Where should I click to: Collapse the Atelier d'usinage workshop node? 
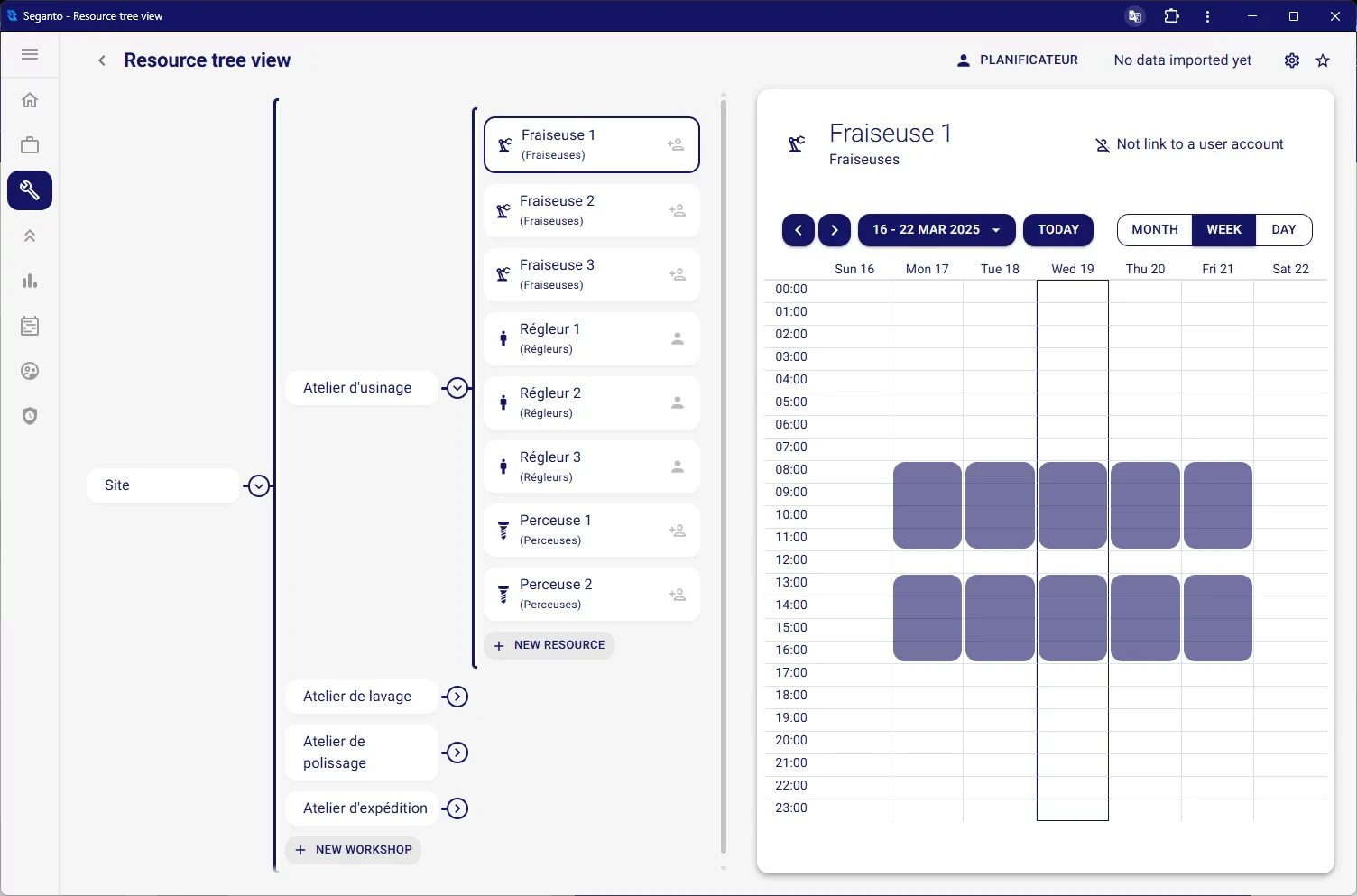coord(457,388)
